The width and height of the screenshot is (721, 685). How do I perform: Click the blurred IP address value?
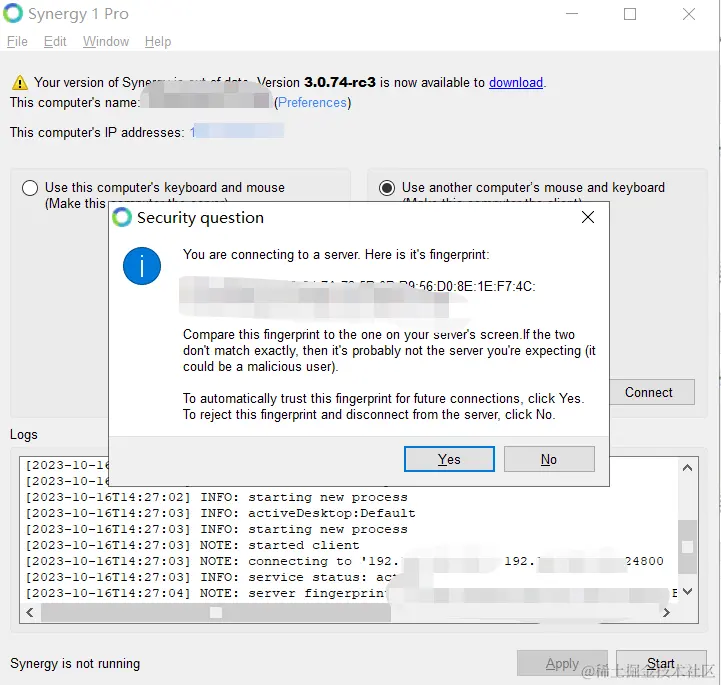(237, 132)
